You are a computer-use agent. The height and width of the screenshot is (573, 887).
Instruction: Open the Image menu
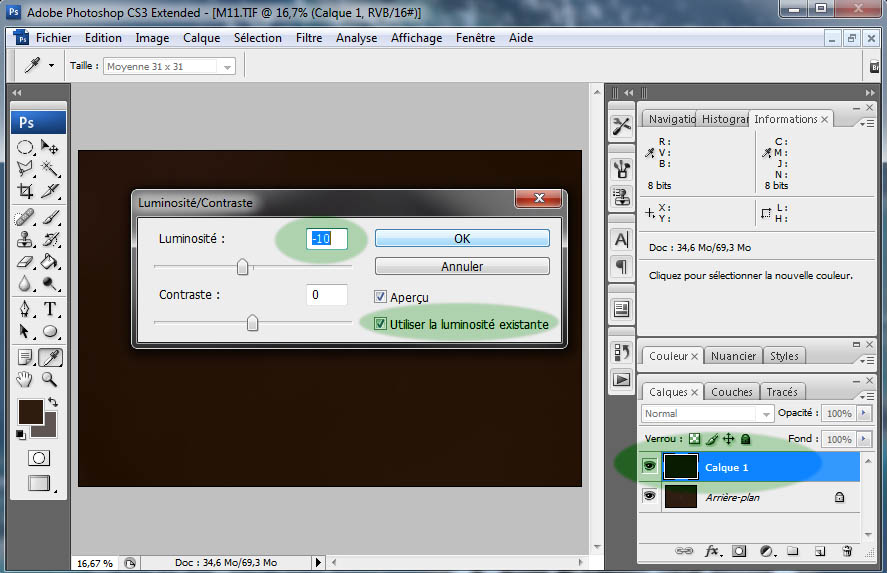pyautogui.click(x=152, y=38)
